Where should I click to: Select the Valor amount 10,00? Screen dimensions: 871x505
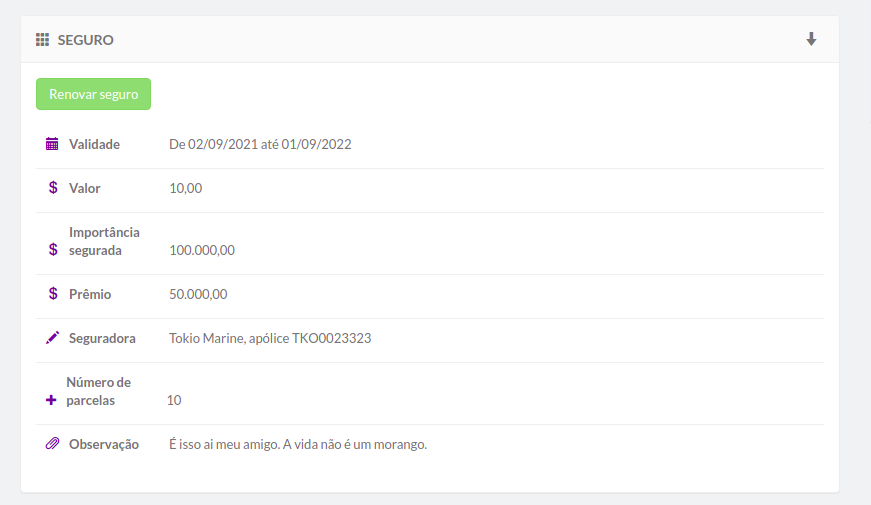[x=186, y=188]
